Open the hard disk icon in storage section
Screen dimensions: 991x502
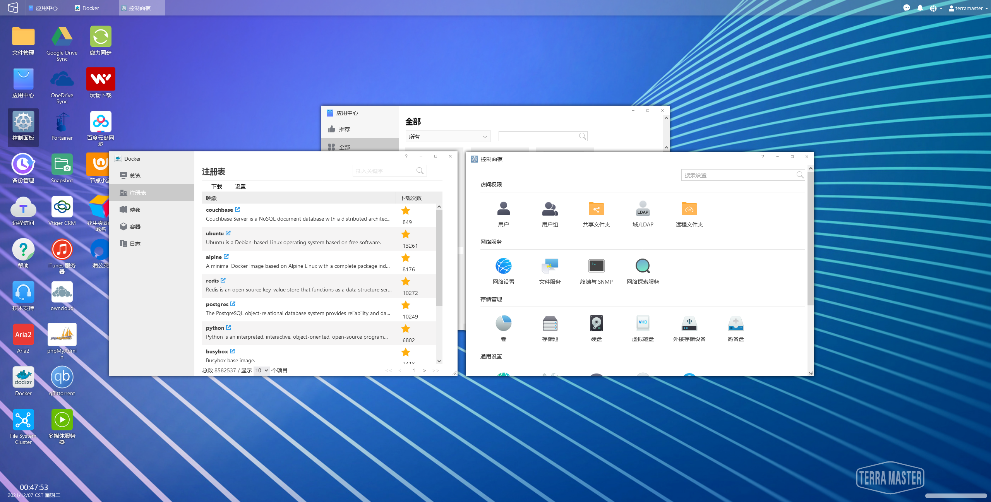click(596, 323)
